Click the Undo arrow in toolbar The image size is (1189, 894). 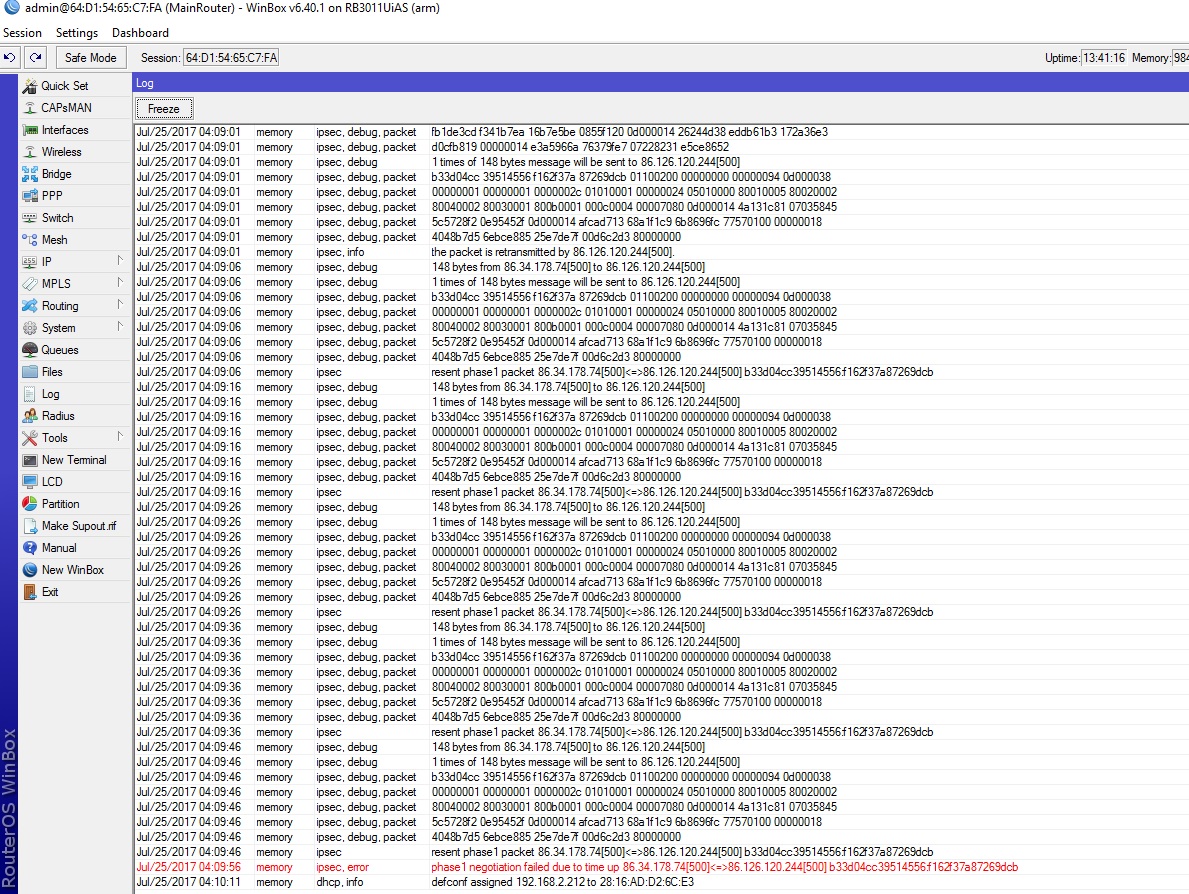click(10, 58)
